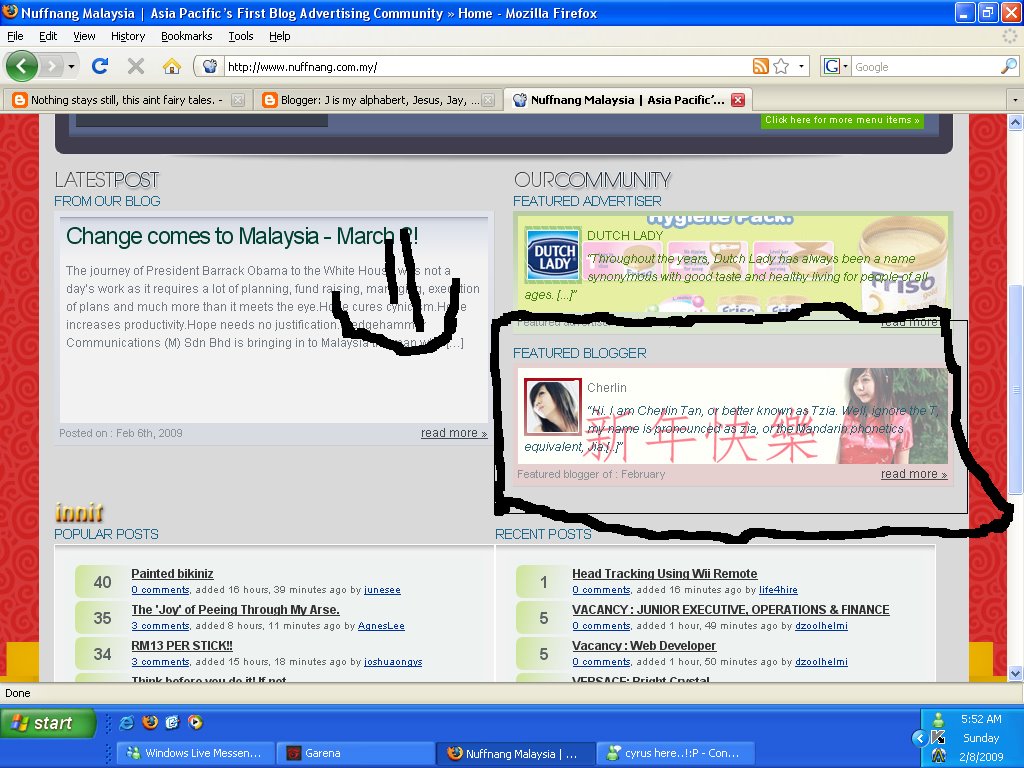The height and width of the screenshot is (768, 1024).
Task: Reload the page with the Refresh icon
Action: [x=100, y=66]
